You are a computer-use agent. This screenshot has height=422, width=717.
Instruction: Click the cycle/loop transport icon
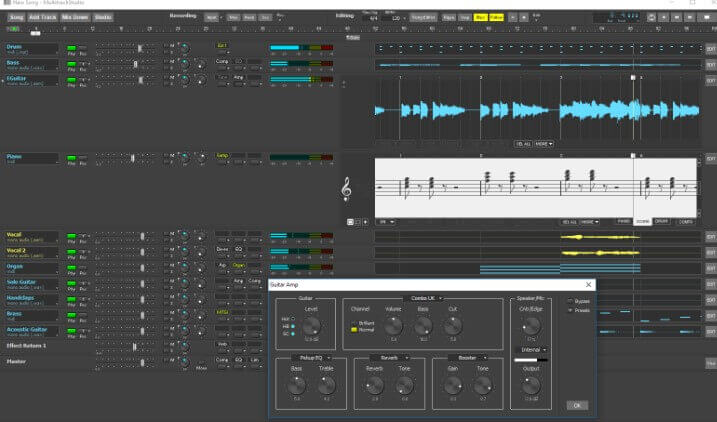651,17
